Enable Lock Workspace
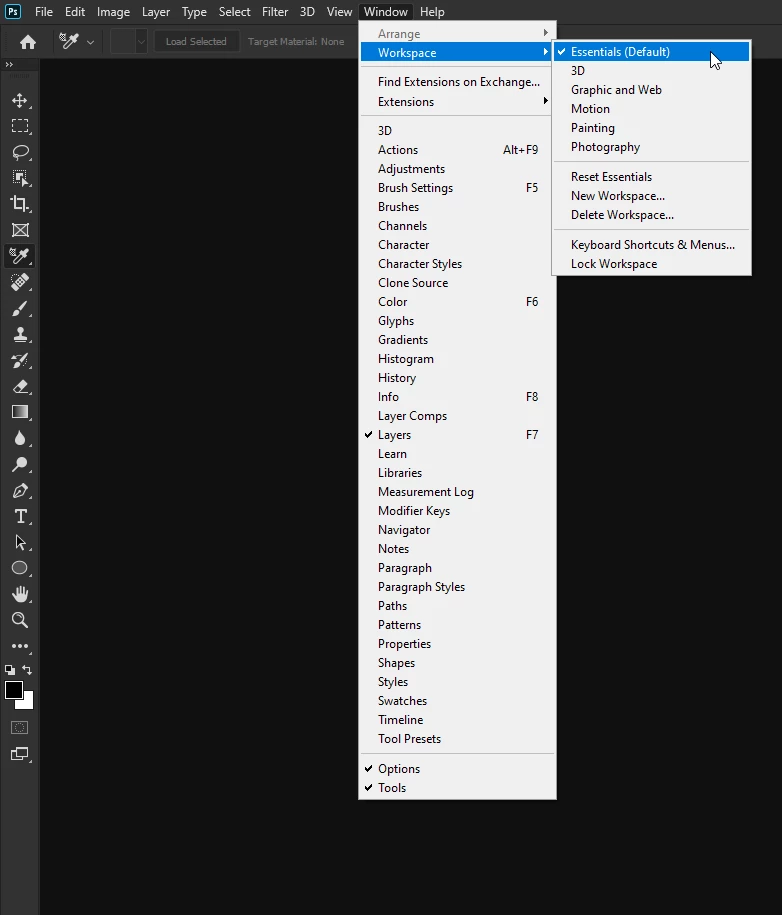 pos(651,264)
